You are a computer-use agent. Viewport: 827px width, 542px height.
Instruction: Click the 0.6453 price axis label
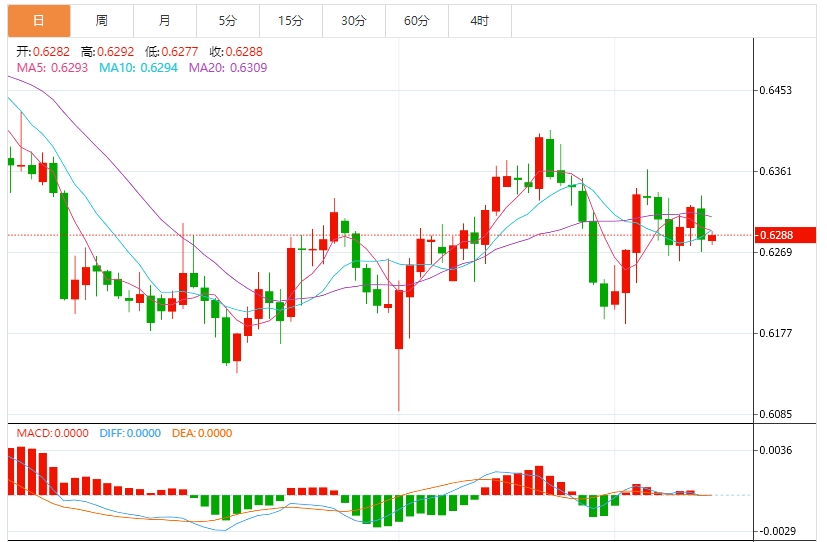(x=775, y=90)
